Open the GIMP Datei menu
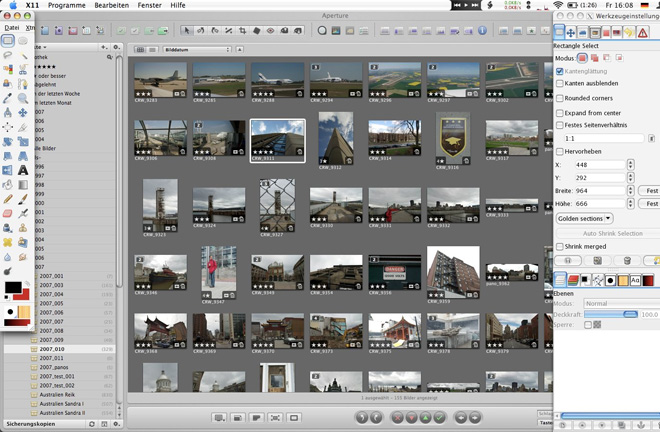This screenshot has height=432, width=660. [x=12, y=27]
